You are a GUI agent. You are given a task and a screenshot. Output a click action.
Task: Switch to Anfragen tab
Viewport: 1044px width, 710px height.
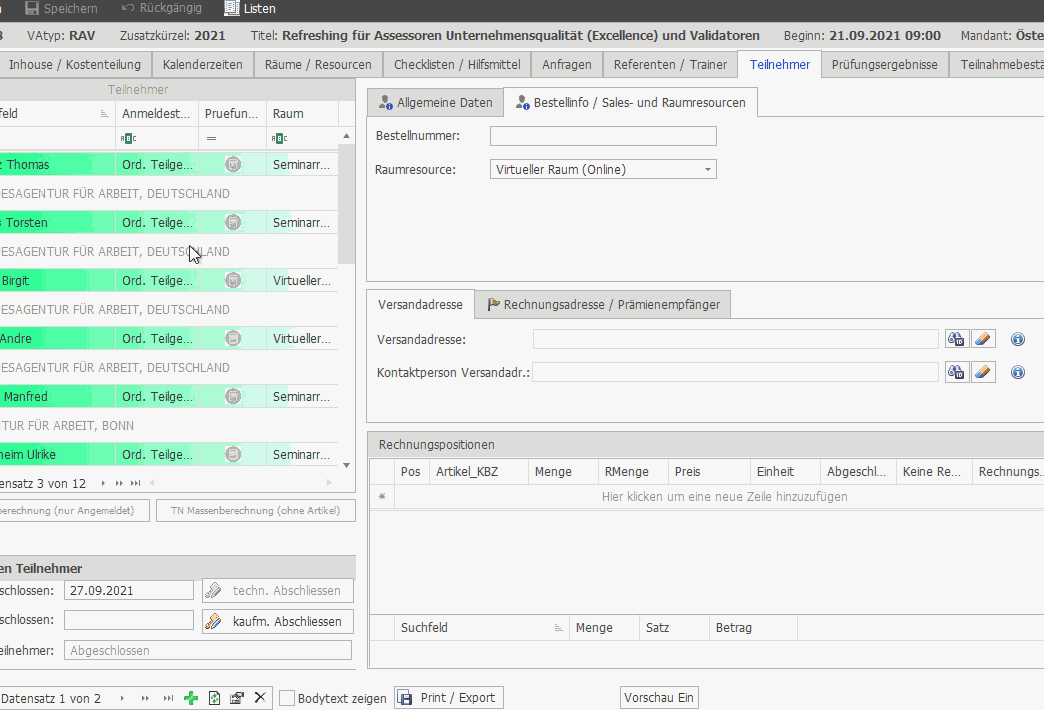tap(567, 65)
